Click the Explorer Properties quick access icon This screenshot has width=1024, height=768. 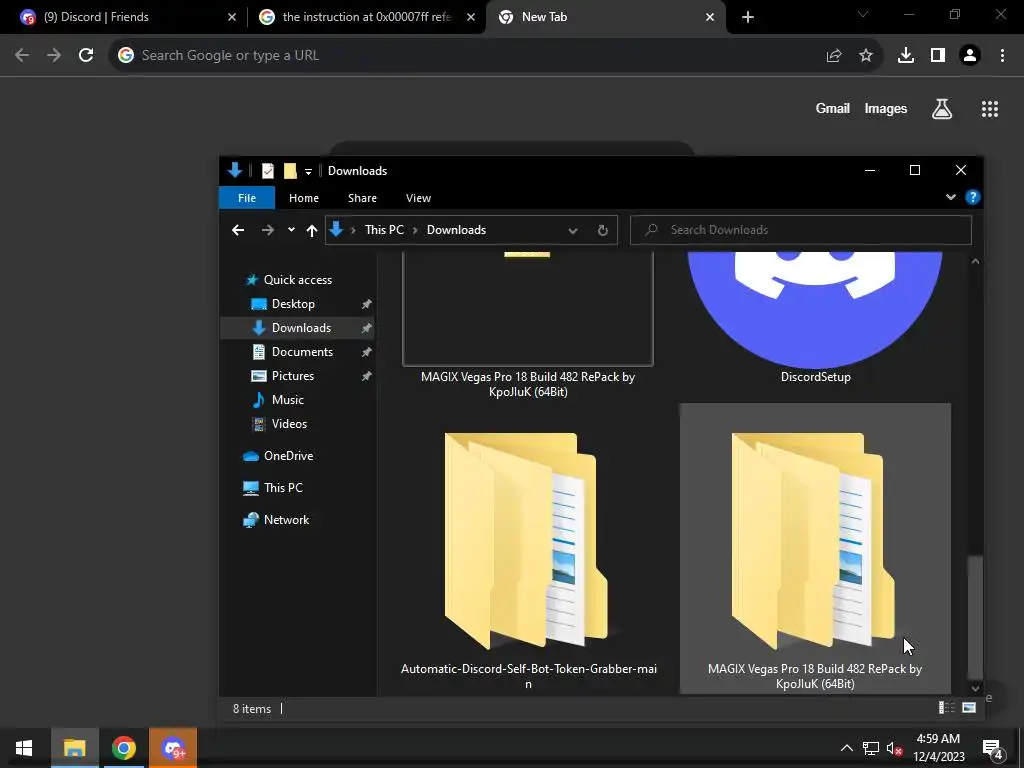click(x=268, y=171)
